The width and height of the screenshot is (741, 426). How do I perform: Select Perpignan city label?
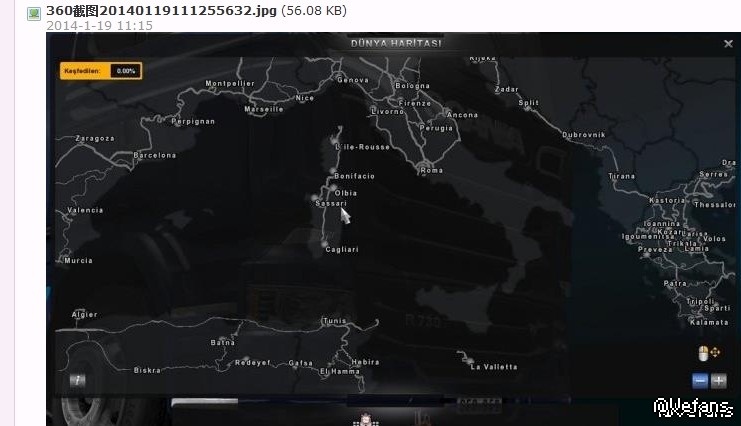tap(193, 122)
